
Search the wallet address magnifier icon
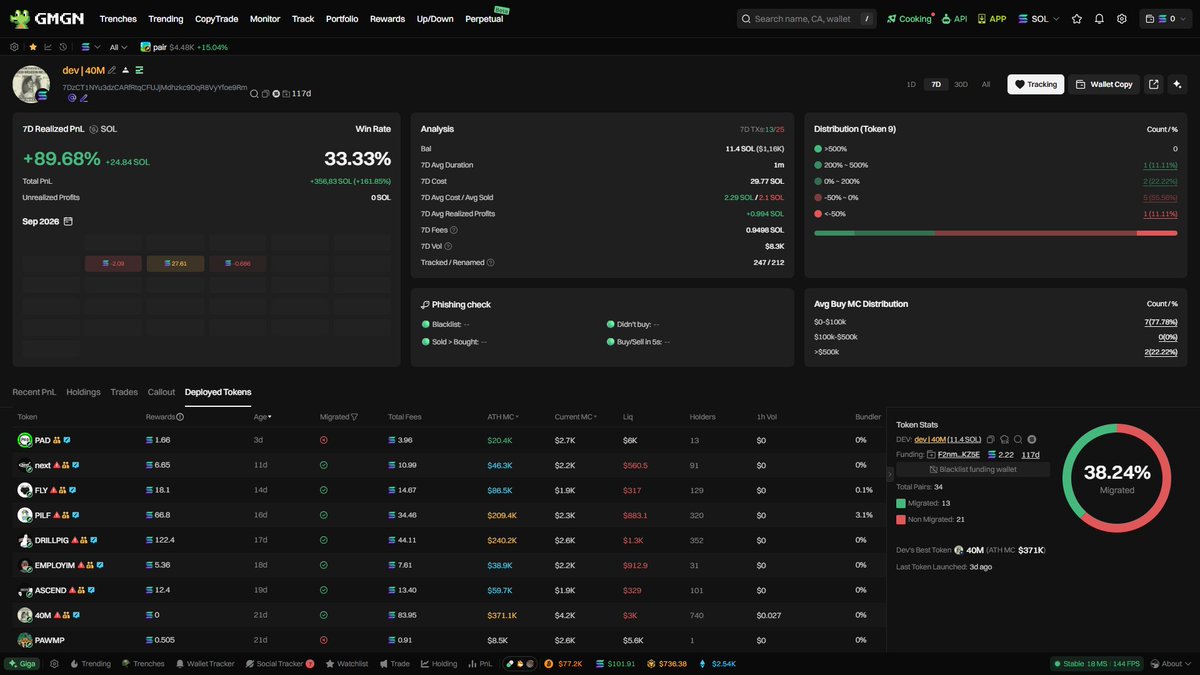(x=255, y=93)
